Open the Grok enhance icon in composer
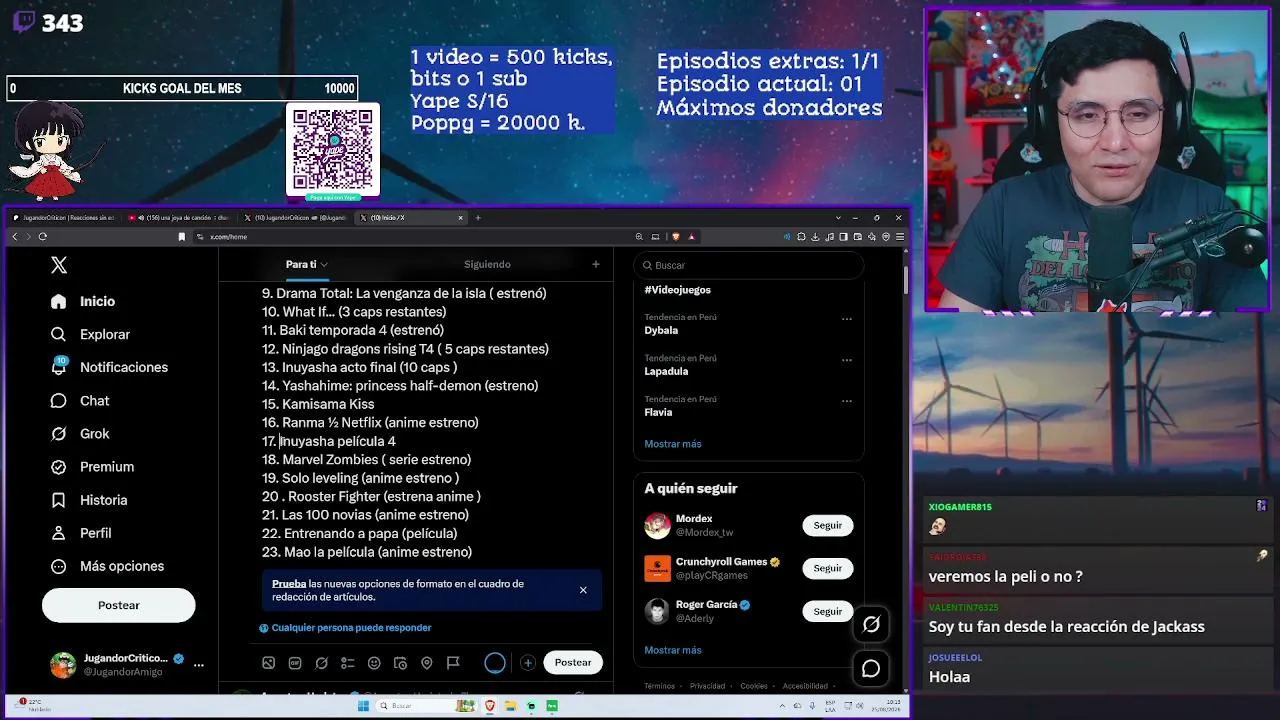The height and width of the screenshot is (720, 1280). tap(321, 663)
